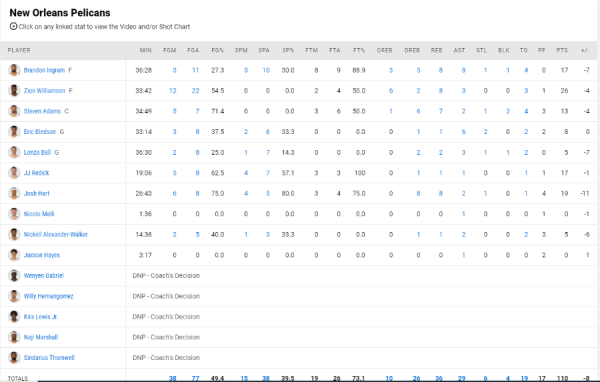Click Steven Adams' headshot icon
600x382 pixels.
click(x=14, y=111)
